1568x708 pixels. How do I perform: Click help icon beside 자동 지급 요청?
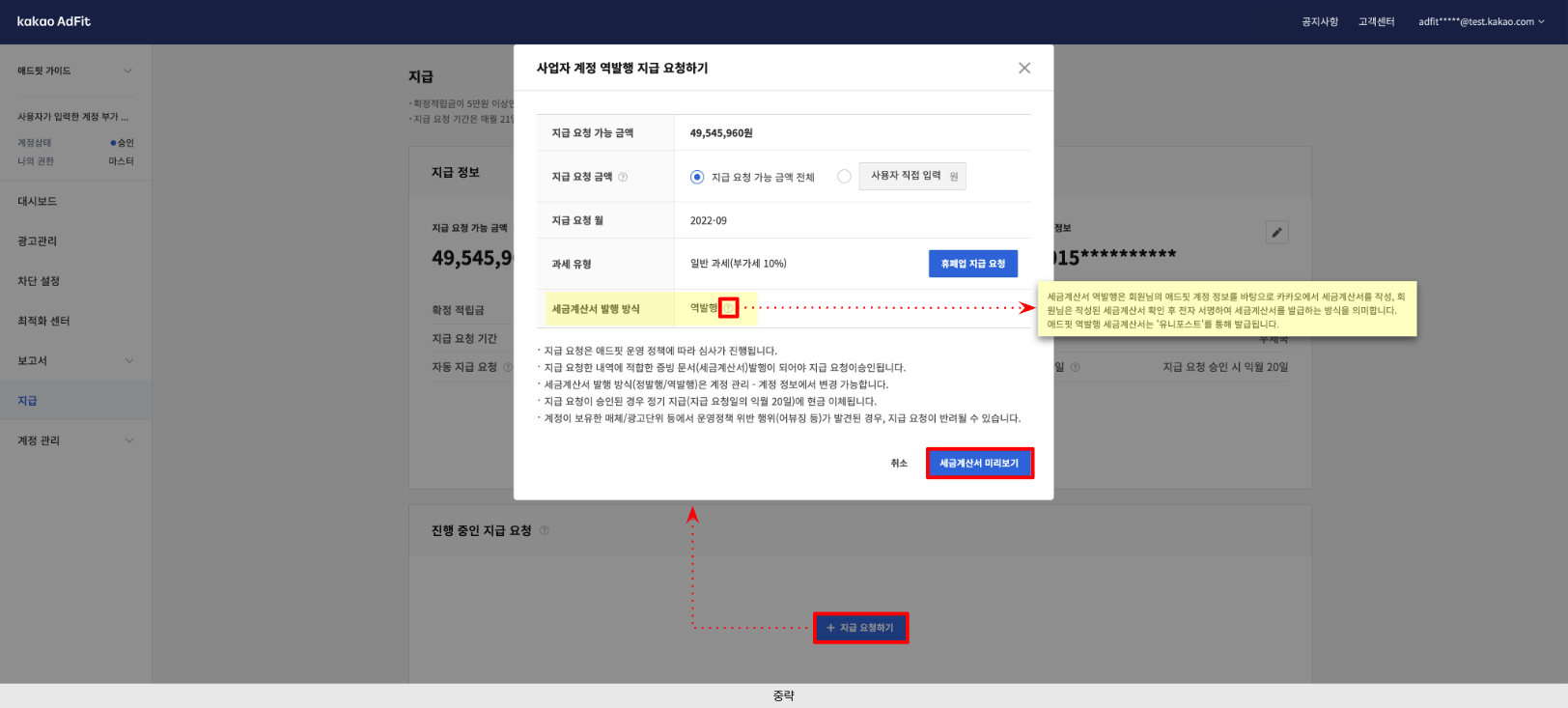[508, 367]
